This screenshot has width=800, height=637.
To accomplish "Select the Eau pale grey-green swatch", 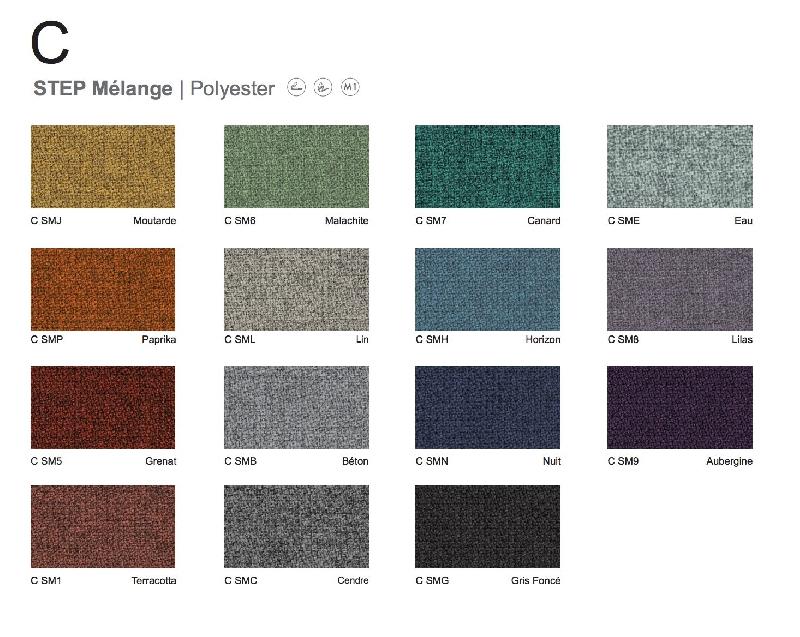I will coord(679,166).
